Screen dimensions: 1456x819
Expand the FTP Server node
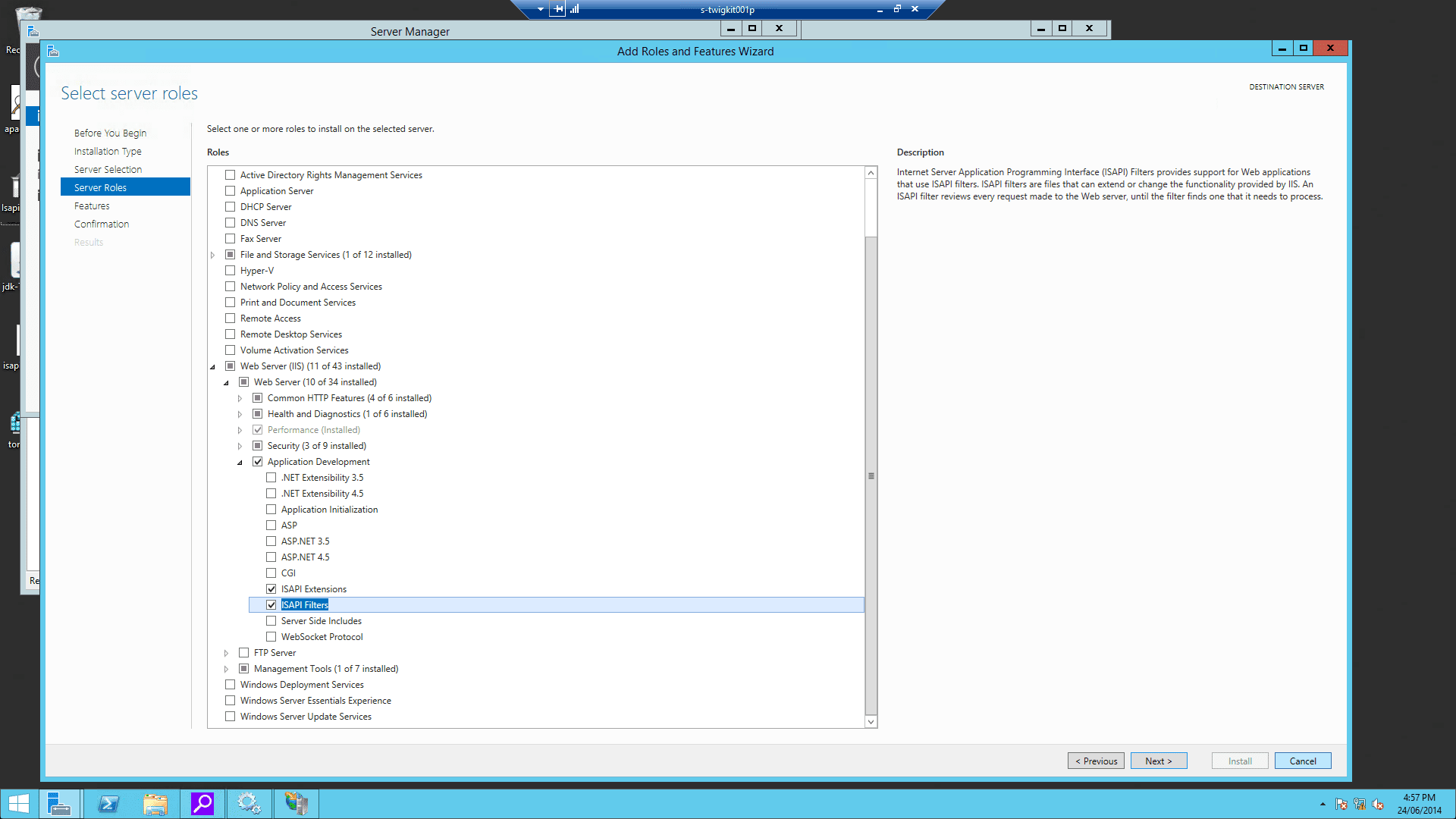(226, 653)
